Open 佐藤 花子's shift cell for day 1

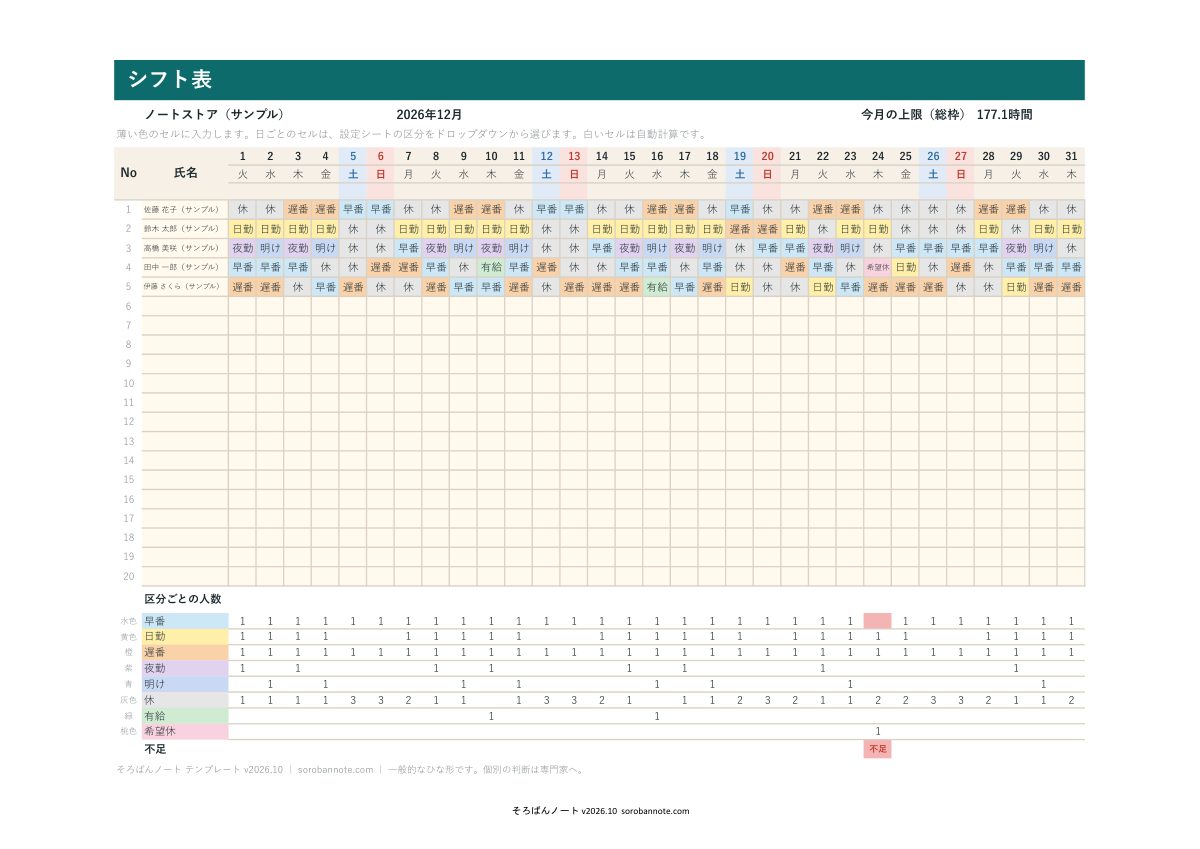click(x=243, y=210)
